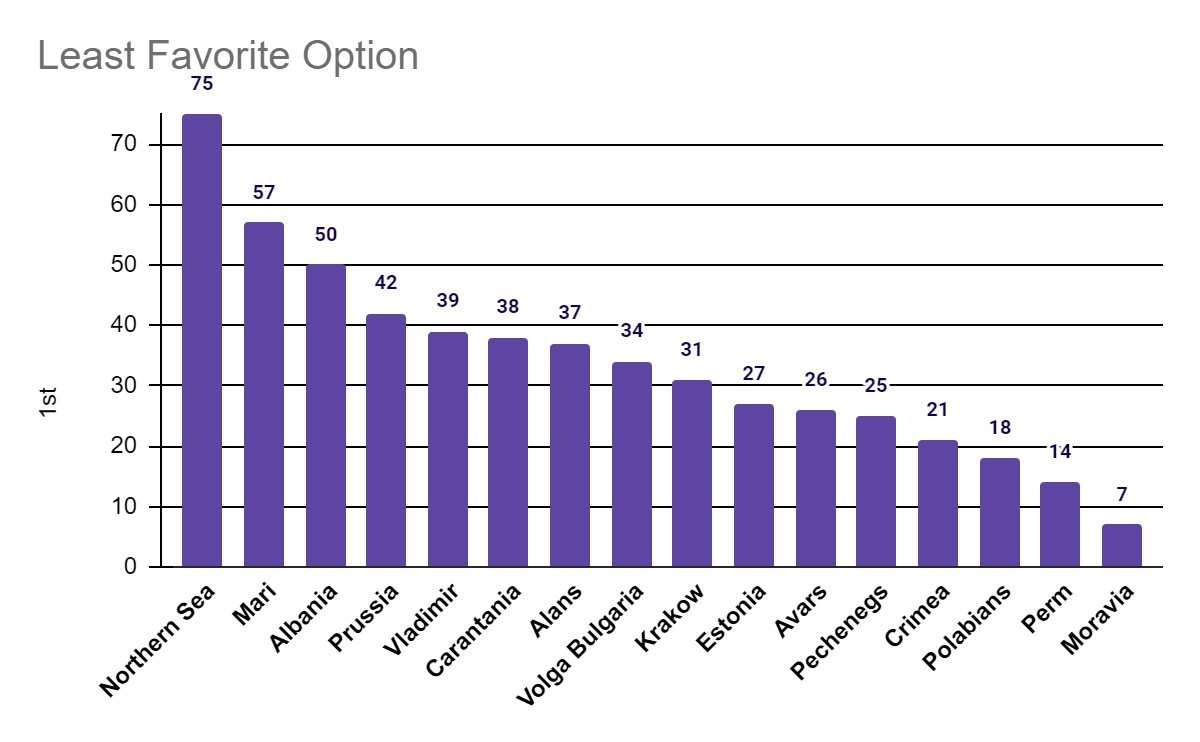Click the Alans bar
The width and height of the screenshot is (1200, 742).
(570, 455)
